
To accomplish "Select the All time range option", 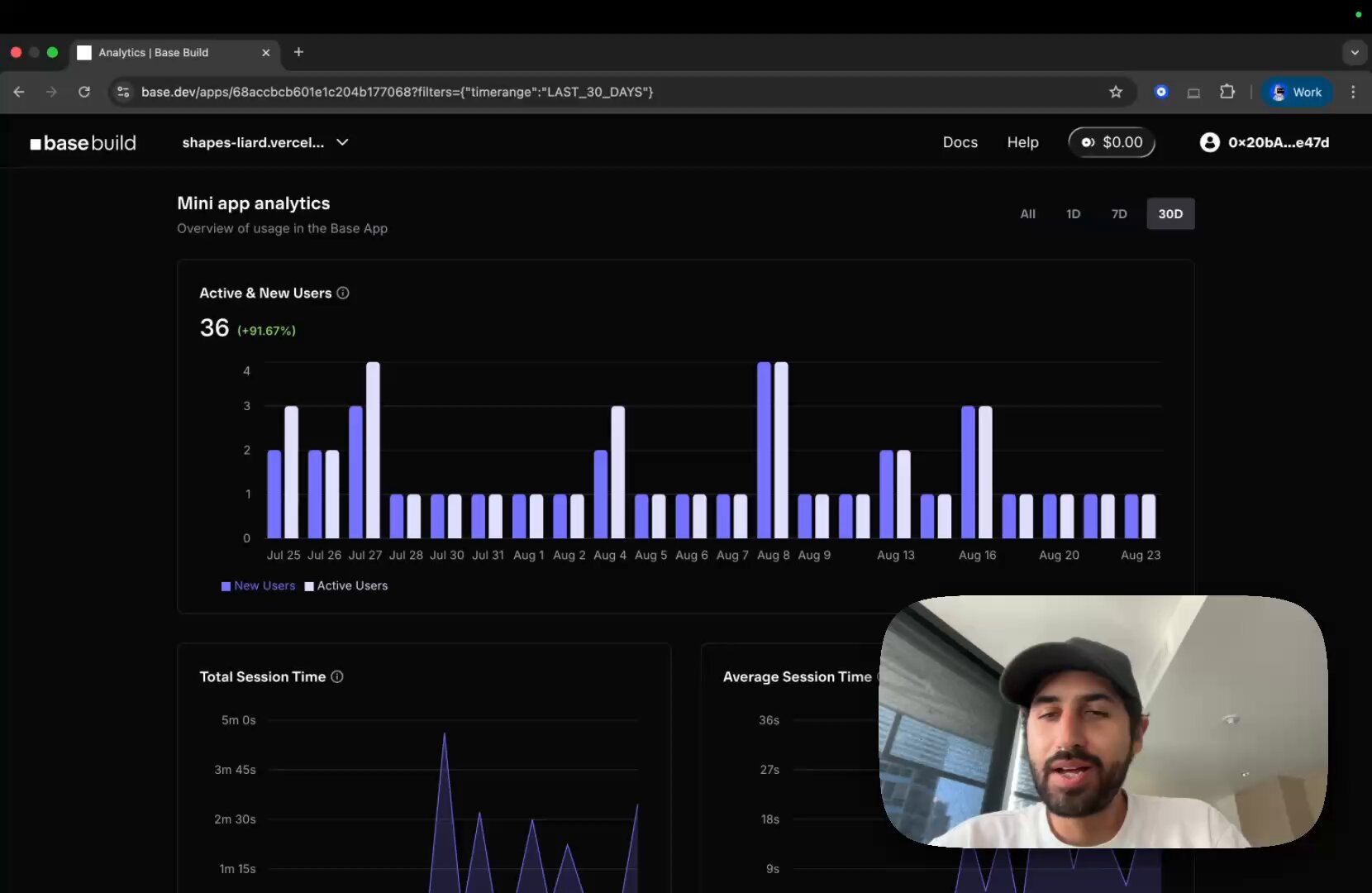I will 1027,213.
